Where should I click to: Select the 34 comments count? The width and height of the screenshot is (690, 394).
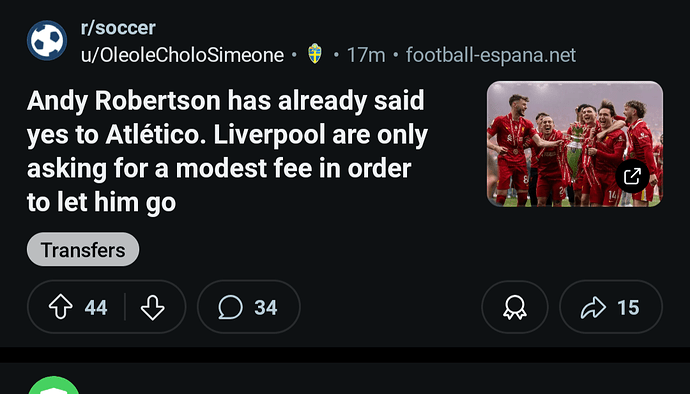pos(266,307)
